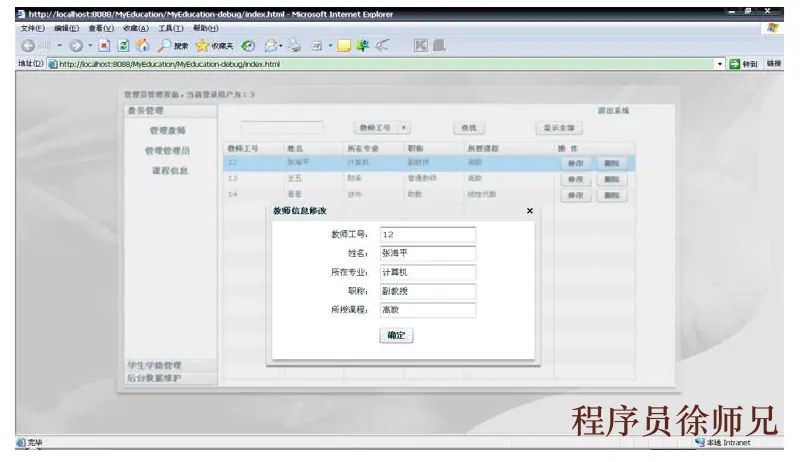The height and width of the screenshot is (462, 800).
Task: Open the 查看(V) menu
Action: coord(101,29)
